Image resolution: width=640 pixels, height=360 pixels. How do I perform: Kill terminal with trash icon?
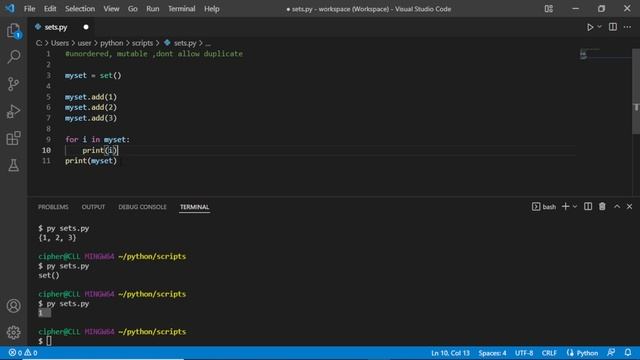[602, 207]
